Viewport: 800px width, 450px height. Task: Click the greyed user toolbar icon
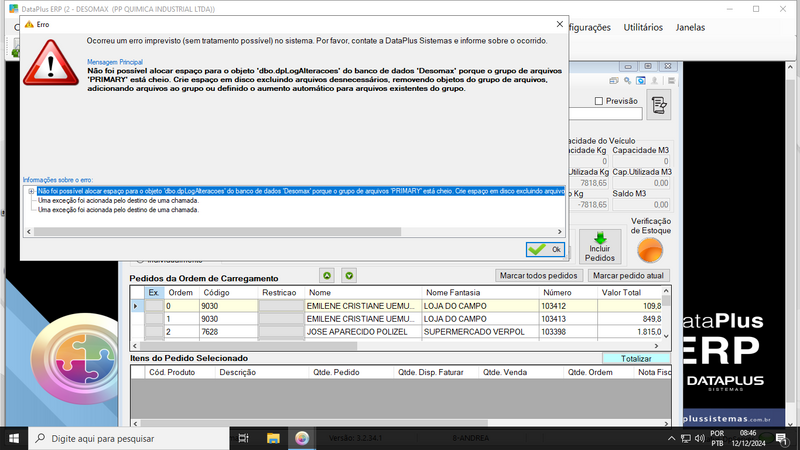tap(655, 81)
